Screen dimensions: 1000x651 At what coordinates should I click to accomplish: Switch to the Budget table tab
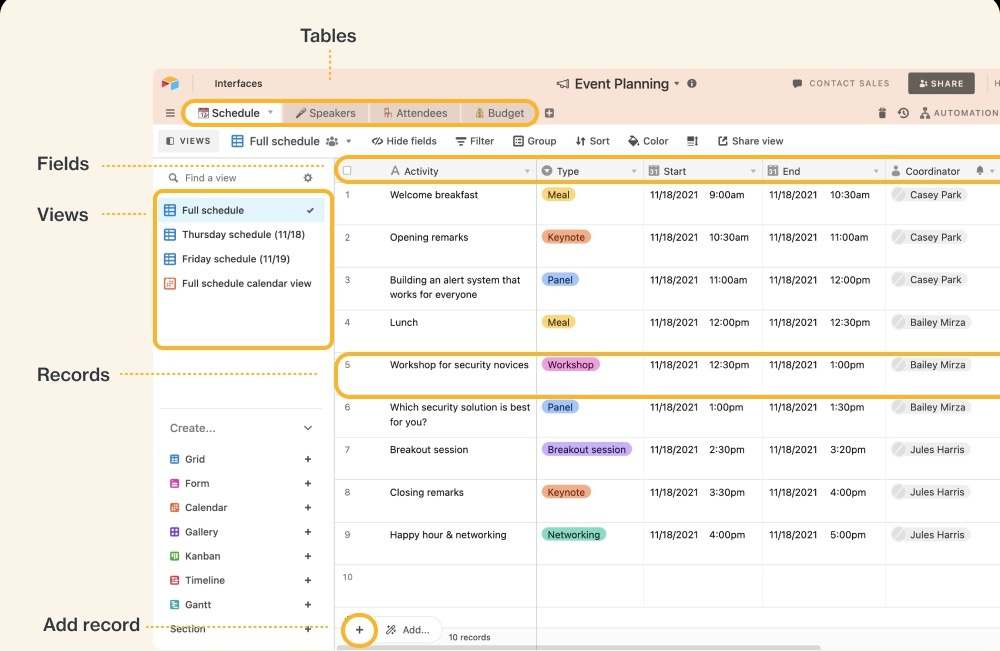pos(499,113)
